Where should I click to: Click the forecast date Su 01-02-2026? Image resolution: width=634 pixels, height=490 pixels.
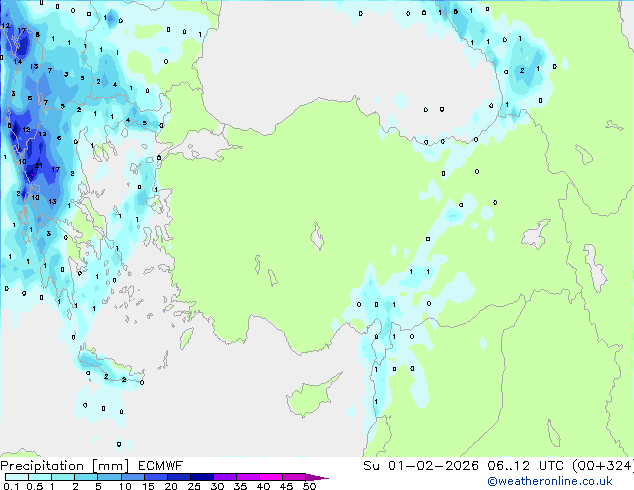tap(422, 466)
